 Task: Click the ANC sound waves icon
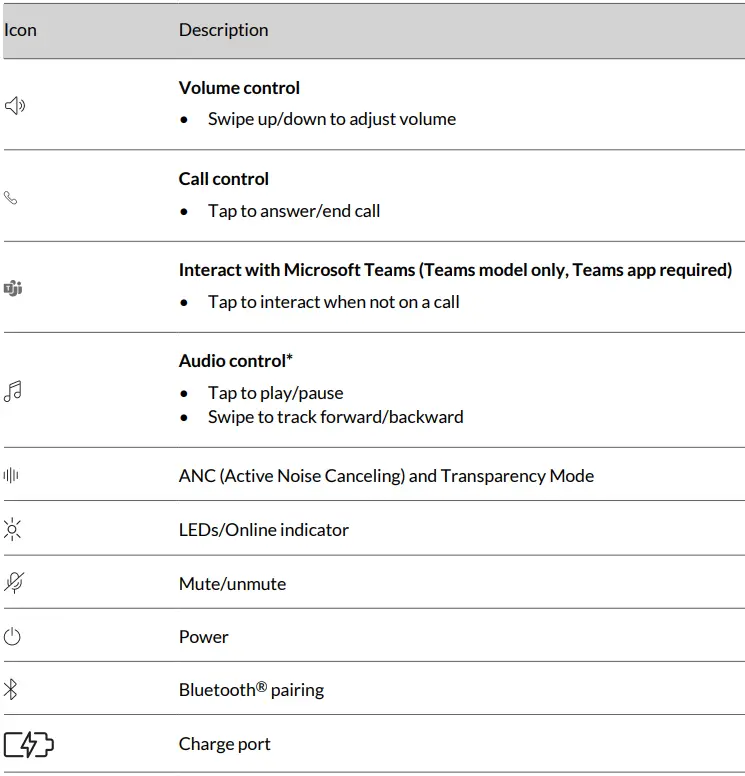pyautogui.click(x=11, y=476)
